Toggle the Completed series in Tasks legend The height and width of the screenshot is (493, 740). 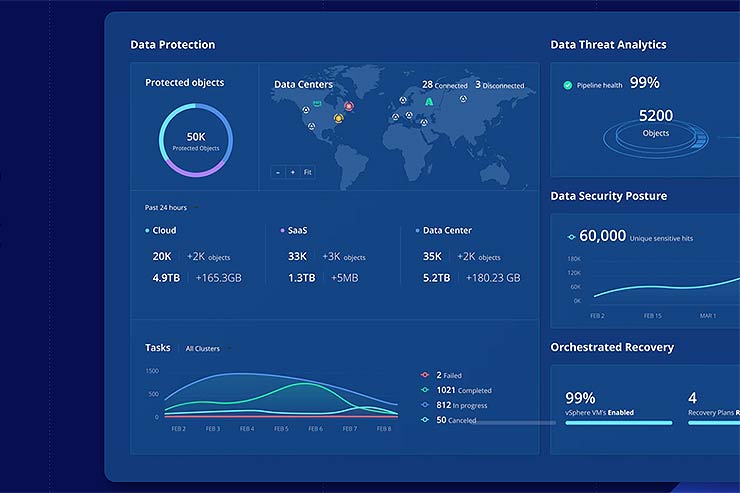click(x=425, y=389)
